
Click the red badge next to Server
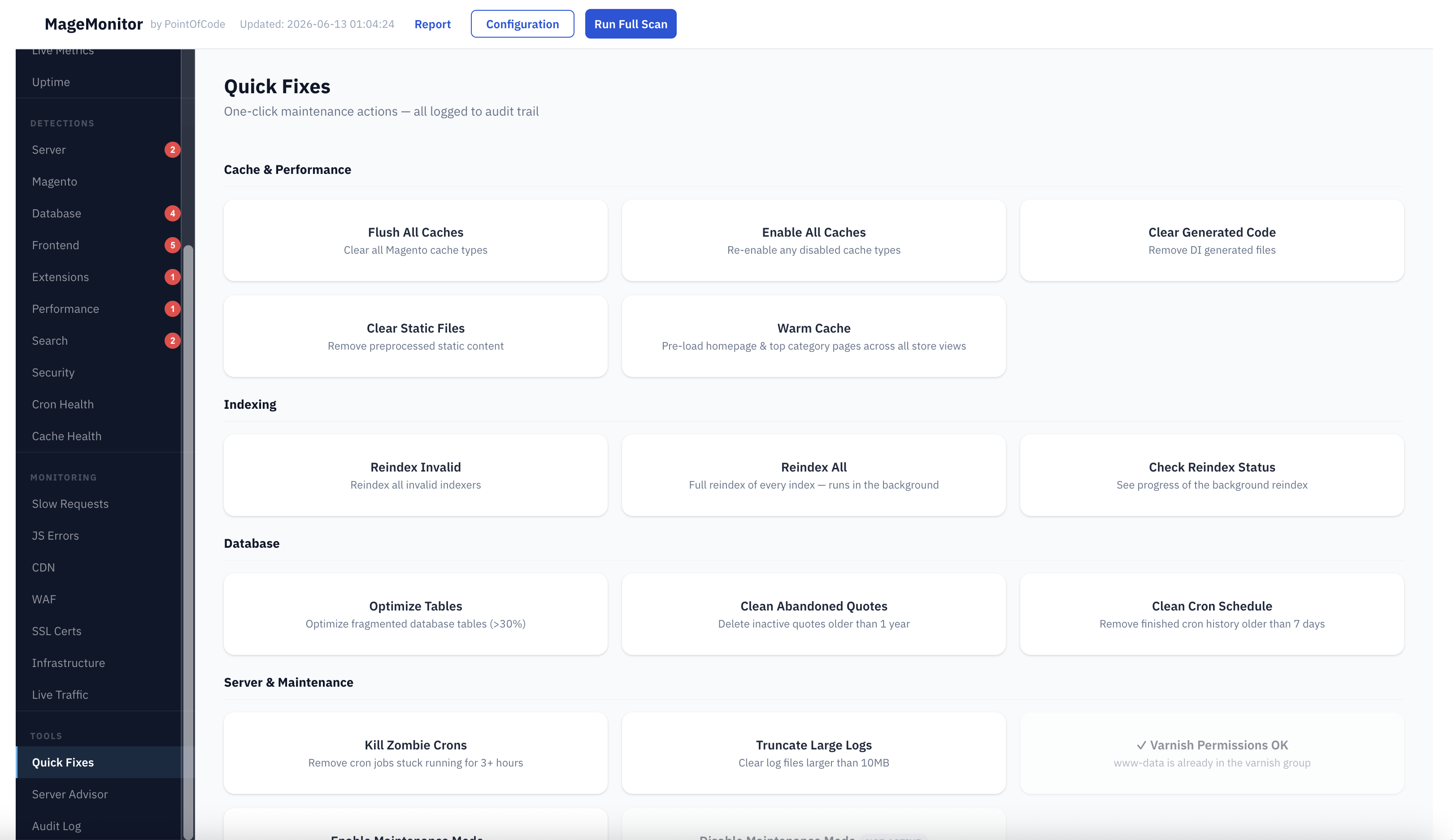(172, 150)
